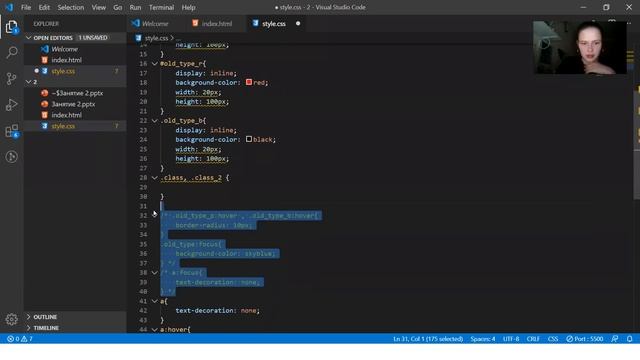The height and width of the screenshot is (360, 640).
Task: Click the unsaved dot on style.css tab
Action: (x=298, y=24)
